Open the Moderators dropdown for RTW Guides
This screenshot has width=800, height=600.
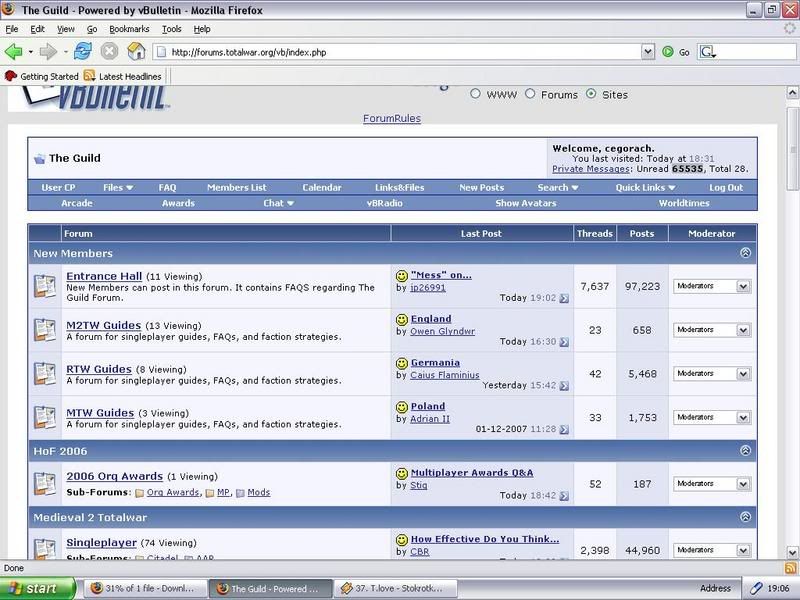point(712,374)
